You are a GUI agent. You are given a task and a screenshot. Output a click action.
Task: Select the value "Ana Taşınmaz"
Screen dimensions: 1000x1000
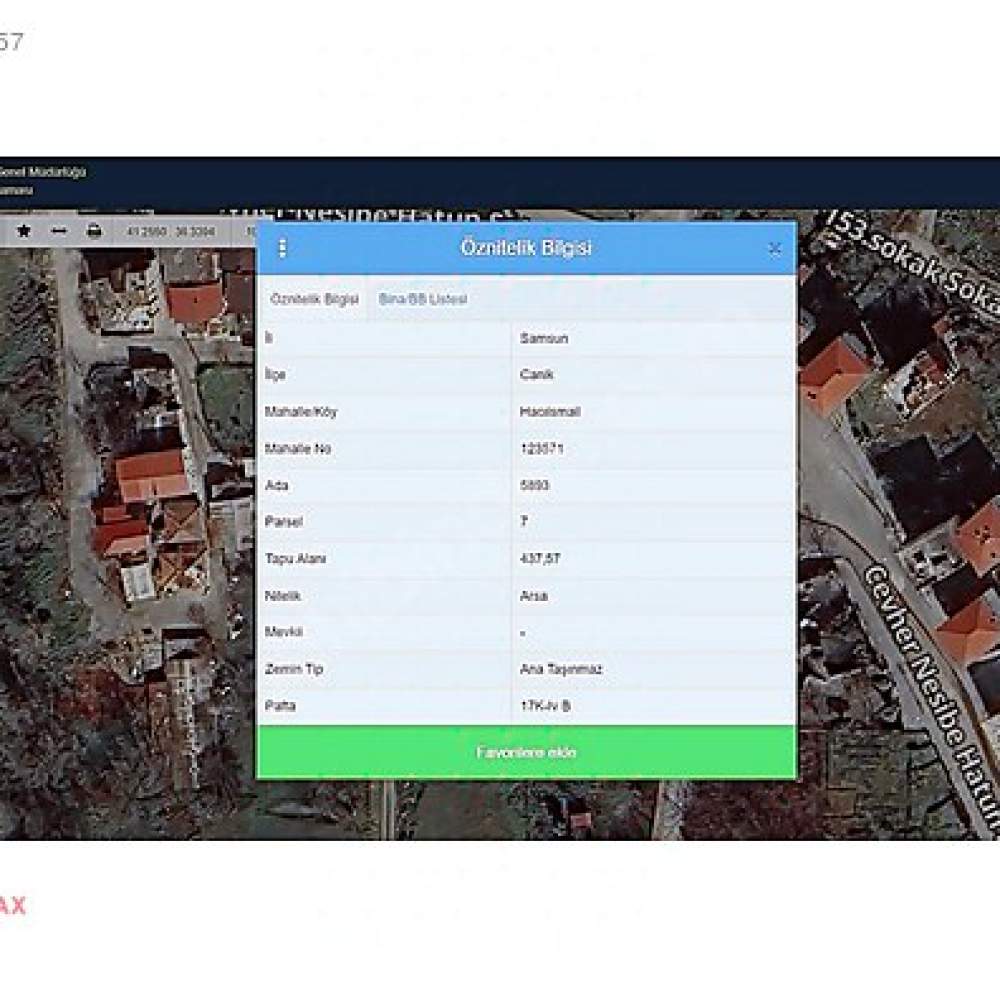[561, 669]
